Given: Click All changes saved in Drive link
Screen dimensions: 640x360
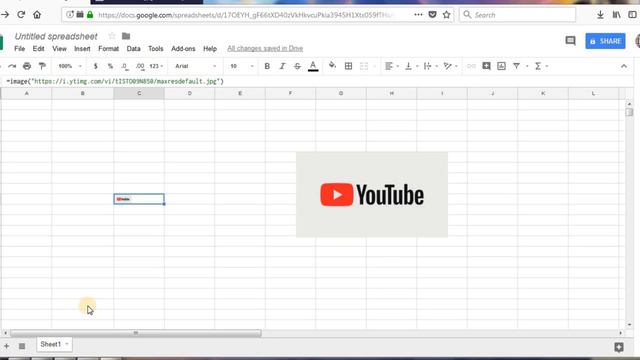Looking at the screenshot, I should pyautogui.click(x=265, y=49).
